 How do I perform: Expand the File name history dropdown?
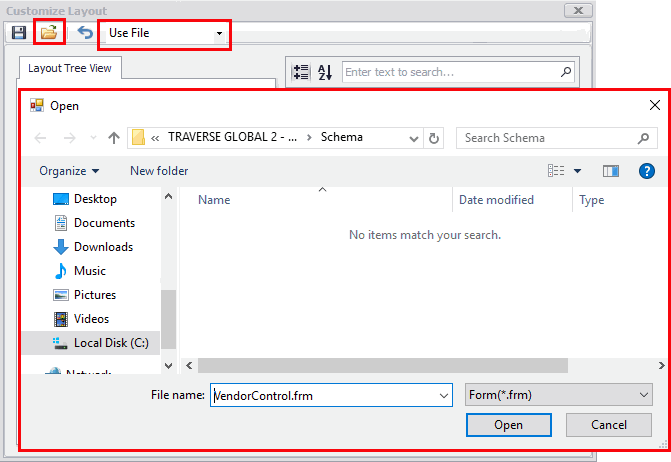click(444, 396)
